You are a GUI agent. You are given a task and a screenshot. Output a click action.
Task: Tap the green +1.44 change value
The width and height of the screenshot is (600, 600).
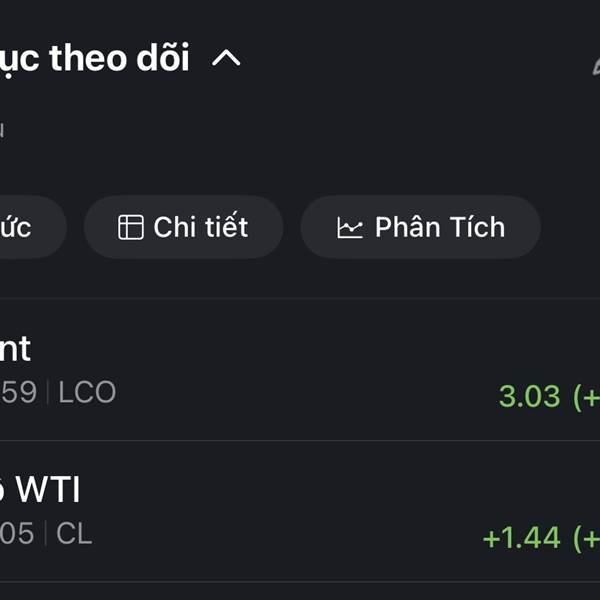point(521,538)
